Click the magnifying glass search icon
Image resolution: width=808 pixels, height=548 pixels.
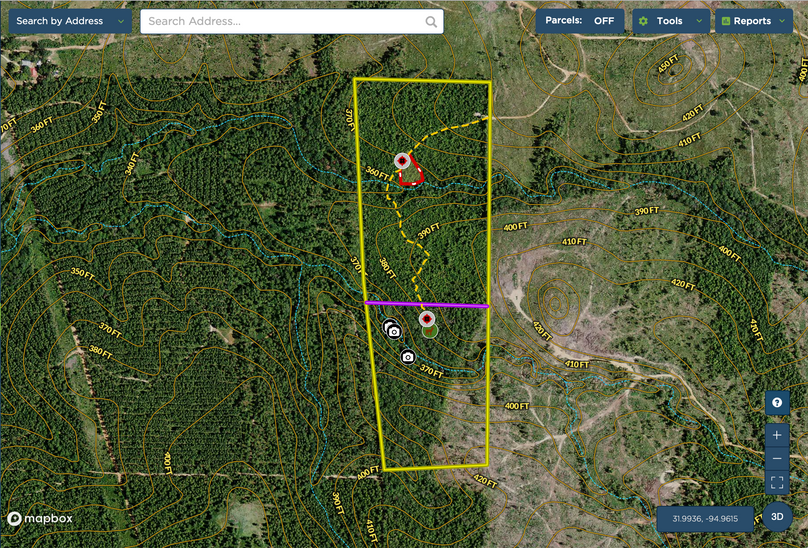coord(431,21)
